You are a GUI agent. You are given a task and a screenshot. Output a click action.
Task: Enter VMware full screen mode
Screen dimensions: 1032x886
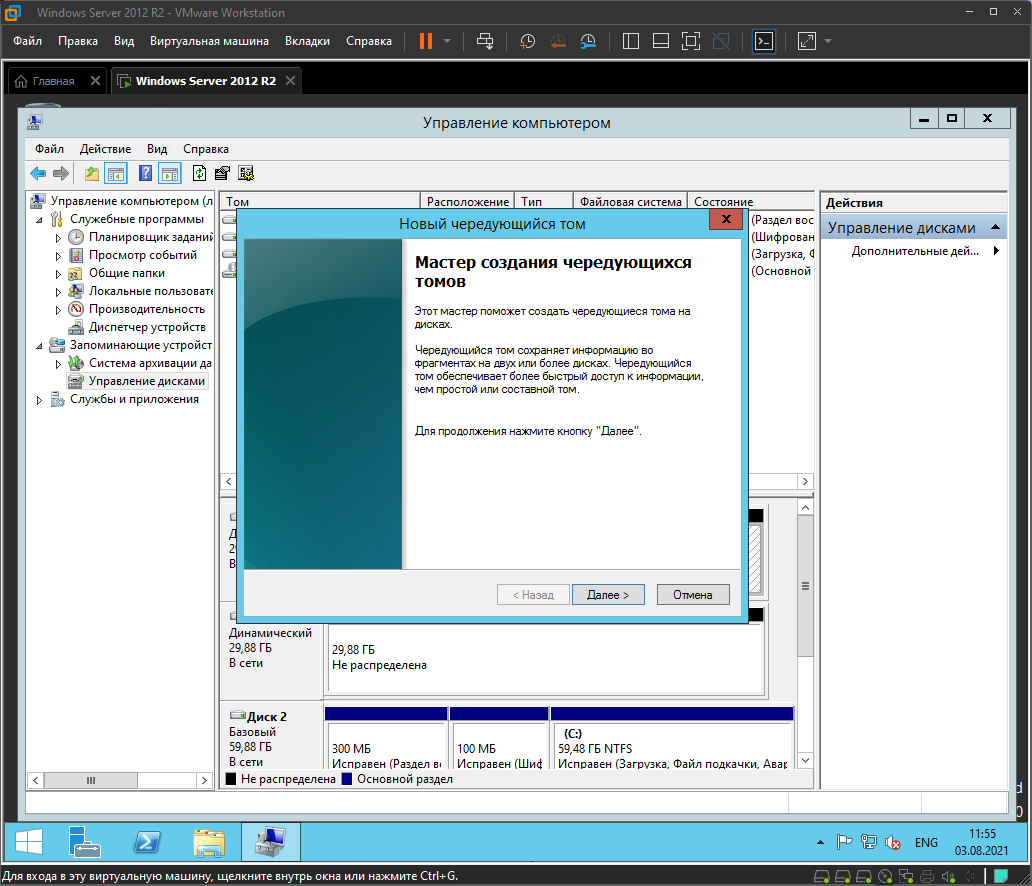tap(691, 41)
